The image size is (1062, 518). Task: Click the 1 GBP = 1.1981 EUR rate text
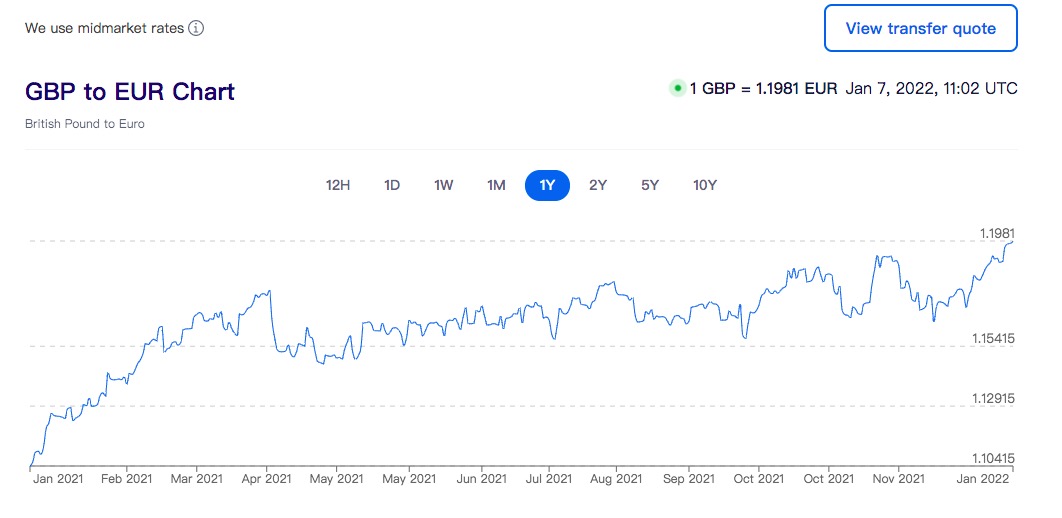coord(763,89)
